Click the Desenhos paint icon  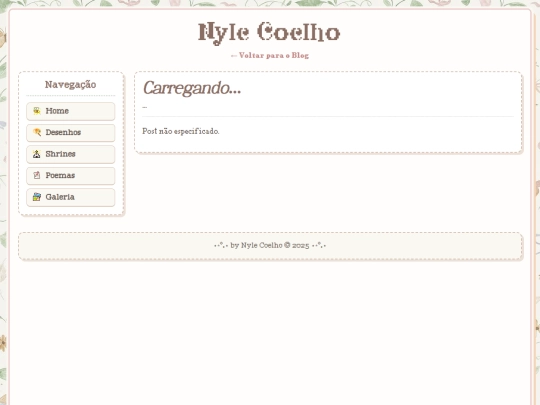click(37, 132)
